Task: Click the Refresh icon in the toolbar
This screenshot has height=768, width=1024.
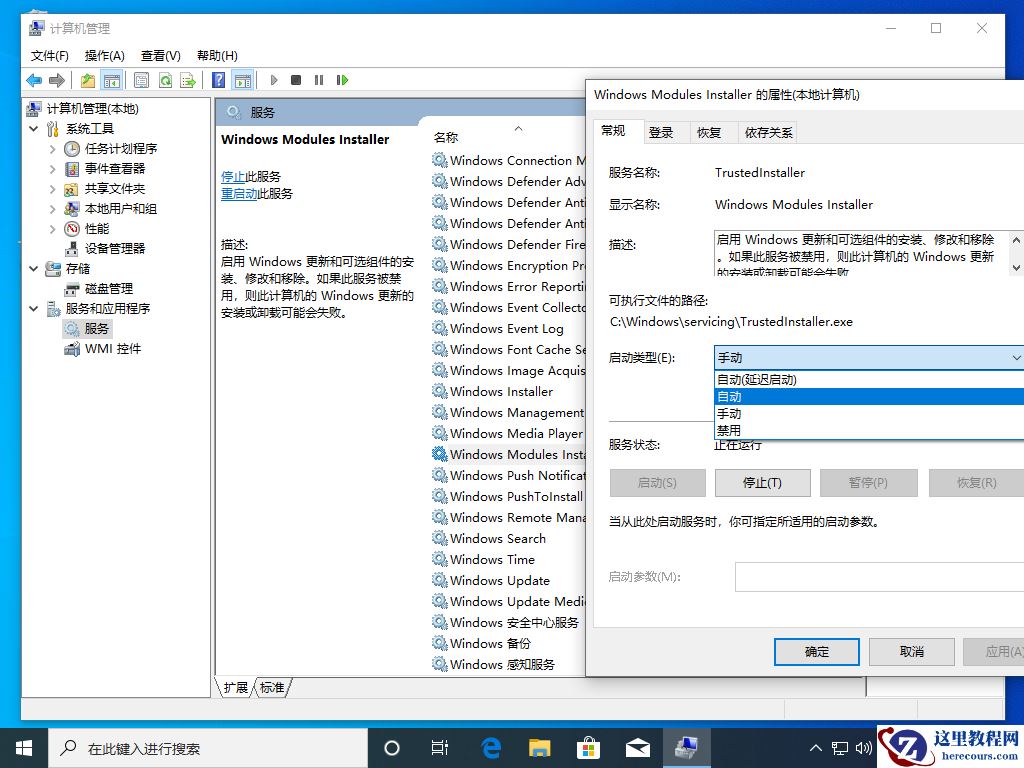Action: [x=166, y=80]
